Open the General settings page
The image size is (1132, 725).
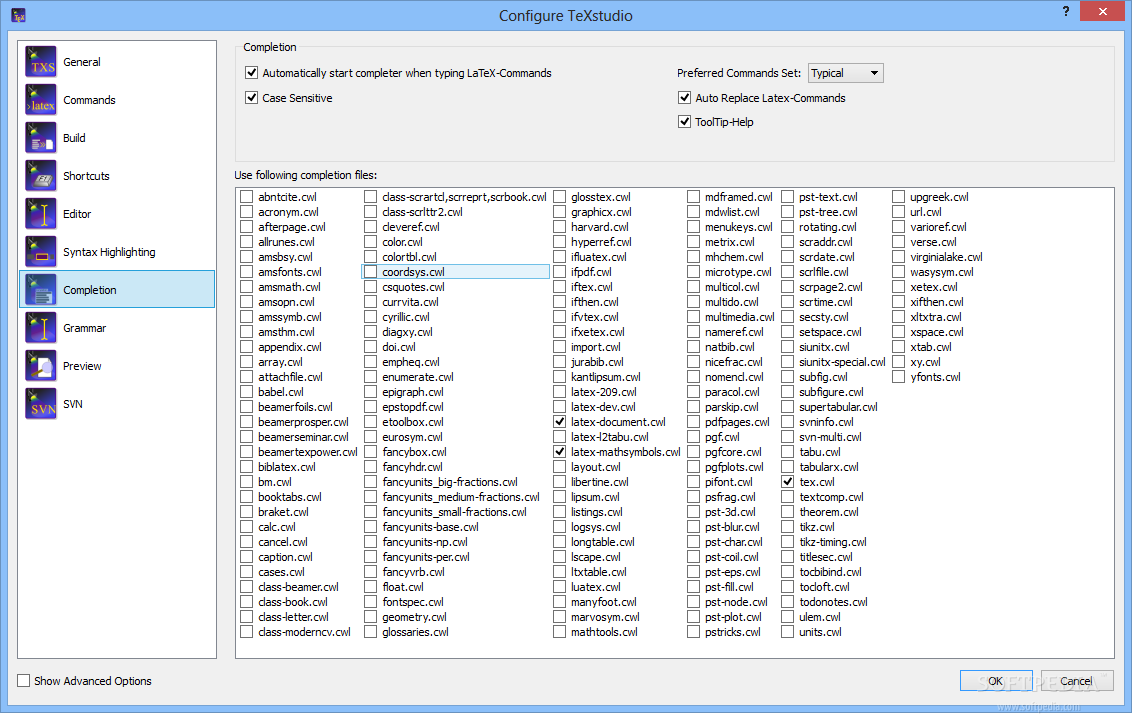(117, 61)
